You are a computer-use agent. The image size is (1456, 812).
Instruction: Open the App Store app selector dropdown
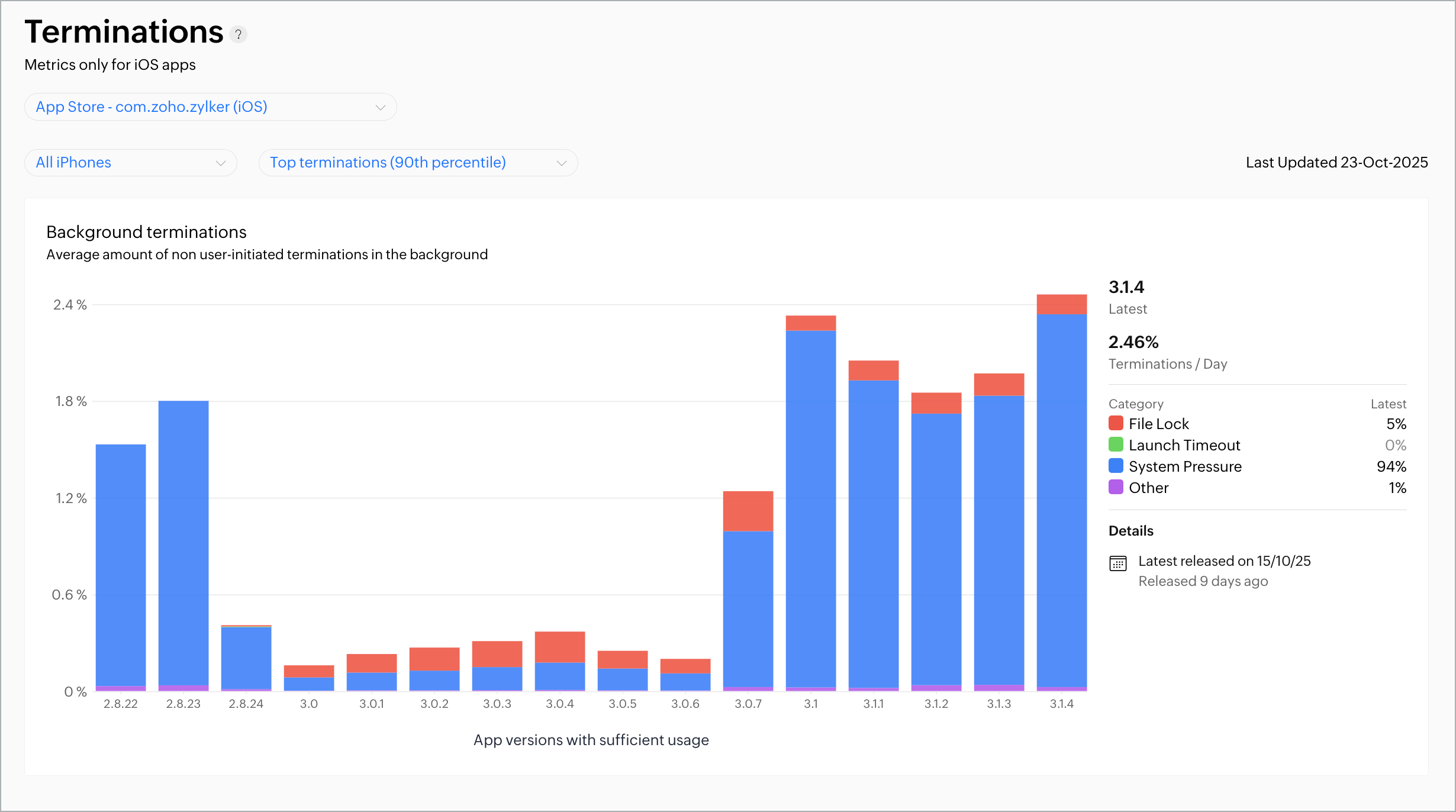(210, 107)
